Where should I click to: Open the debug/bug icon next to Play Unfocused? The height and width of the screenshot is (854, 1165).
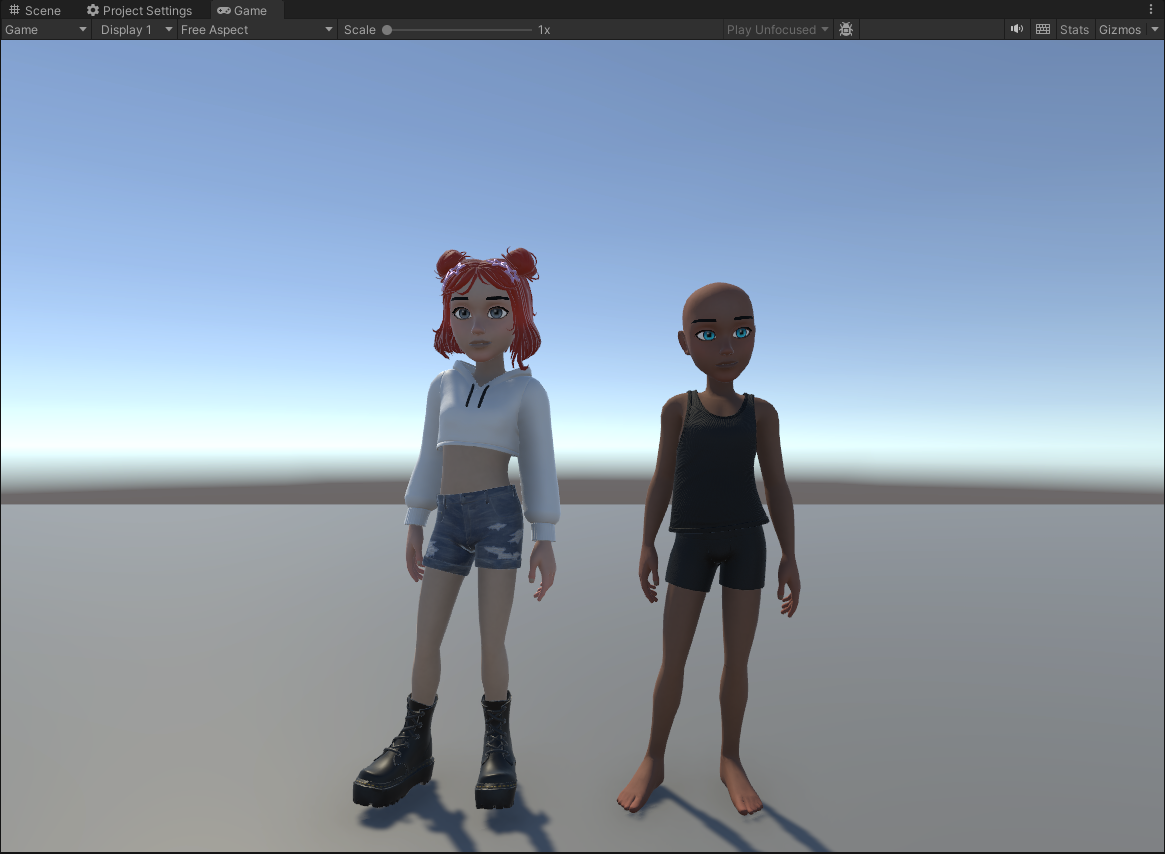pos(846,29)
